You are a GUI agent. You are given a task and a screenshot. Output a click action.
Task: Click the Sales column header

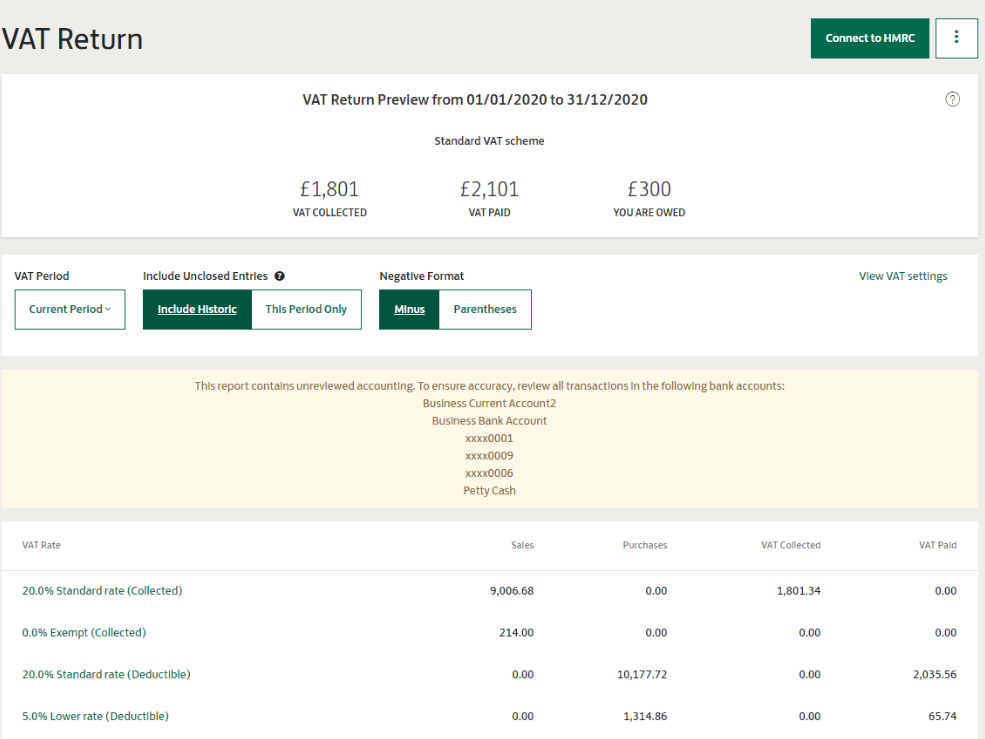pyautogui.click(x=522, y=545)
